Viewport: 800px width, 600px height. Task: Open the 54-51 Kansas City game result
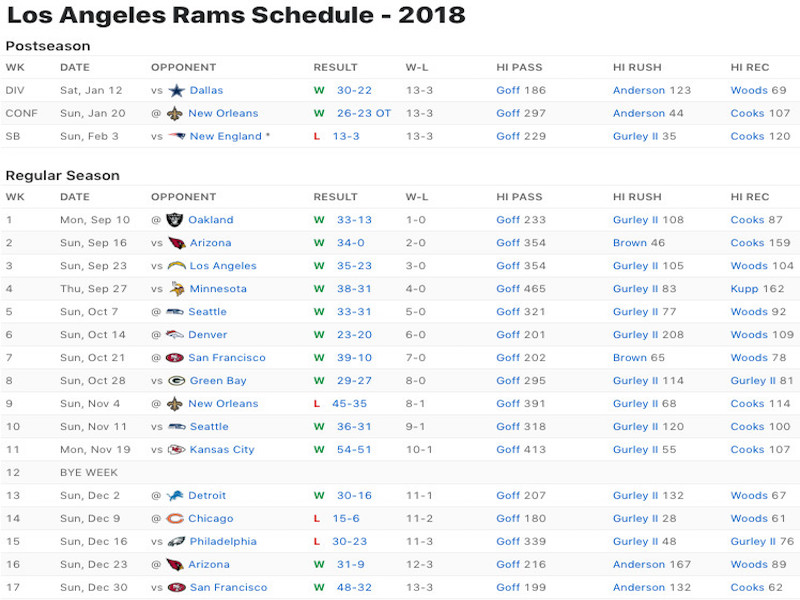[x=354, y=449]
